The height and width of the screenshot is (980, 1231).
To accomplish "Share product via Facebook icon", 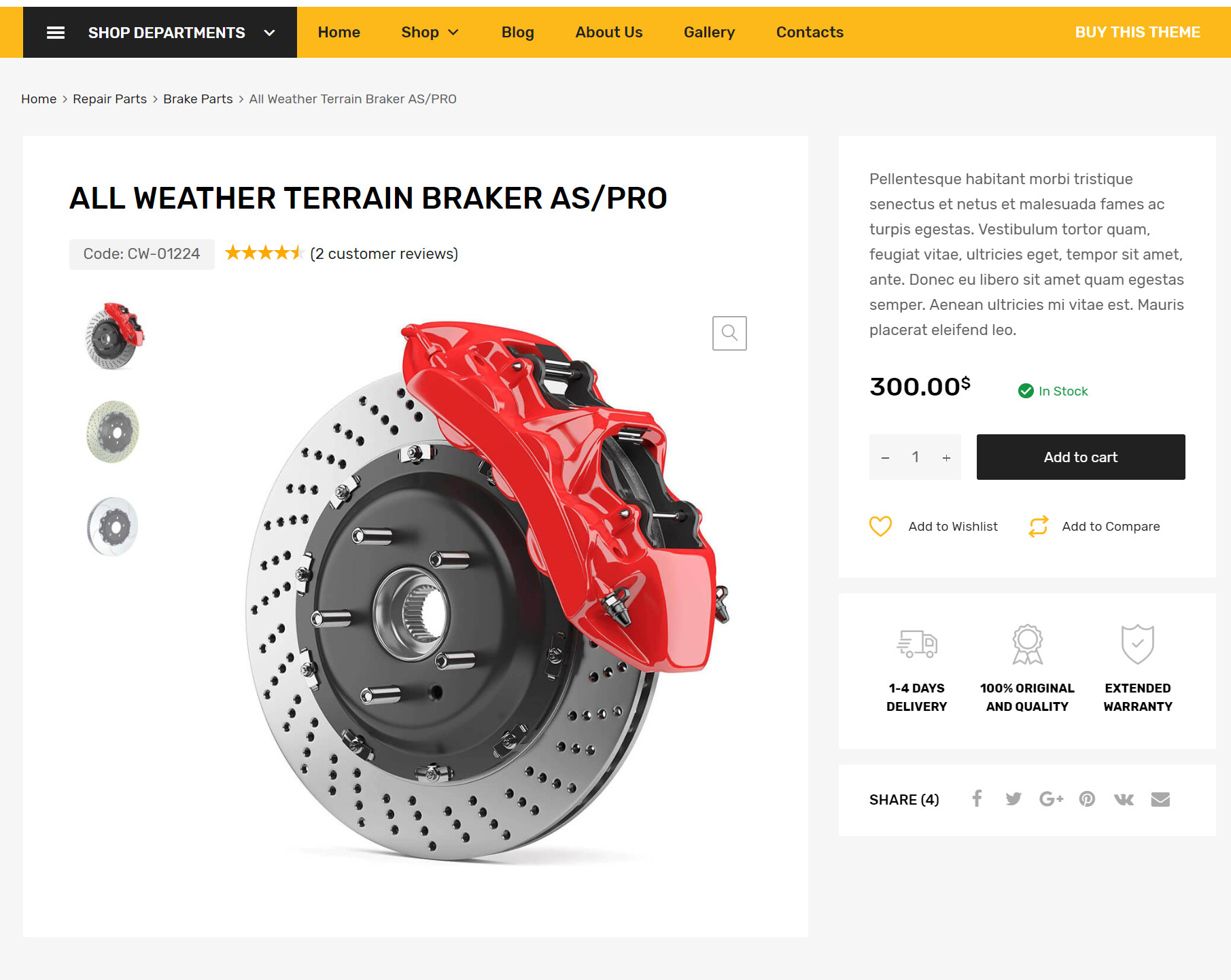I will point(977,799).
